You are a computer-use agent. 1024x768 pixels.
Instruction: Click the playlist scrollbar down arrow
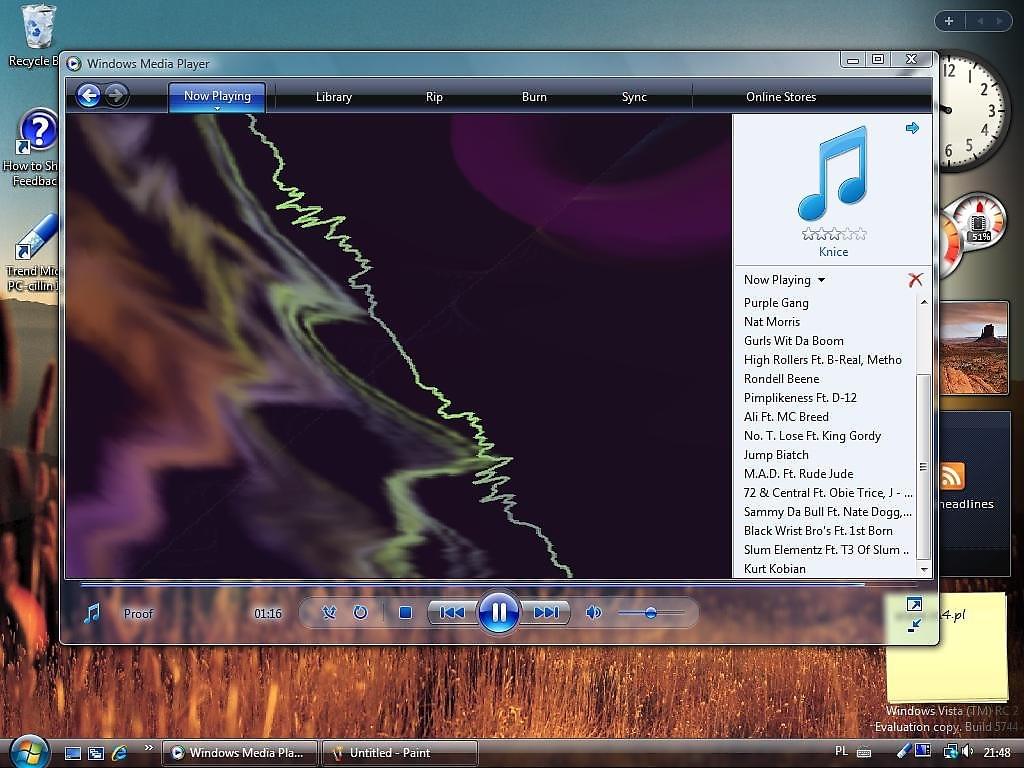[x=923, y=569]
